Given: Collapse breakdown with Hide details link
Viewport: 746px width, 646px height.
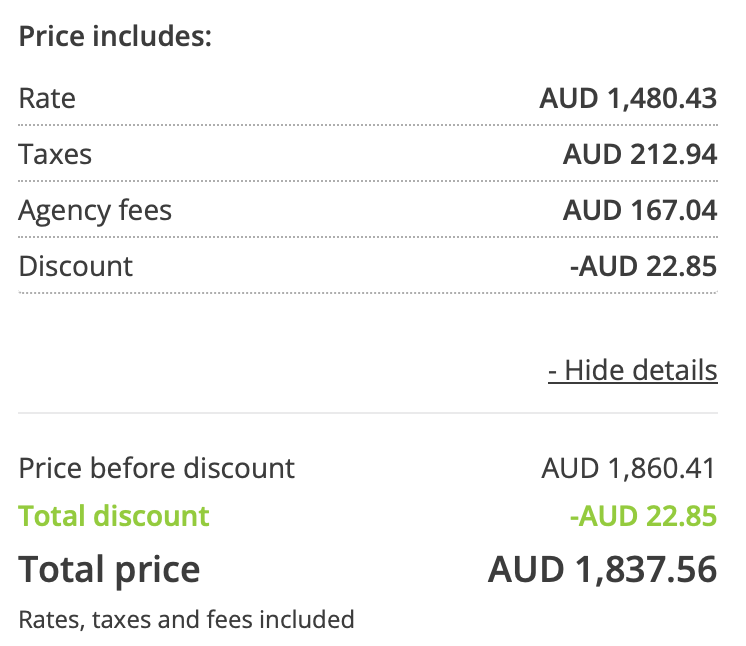Looking at the screenshot, I should point(632,370).
